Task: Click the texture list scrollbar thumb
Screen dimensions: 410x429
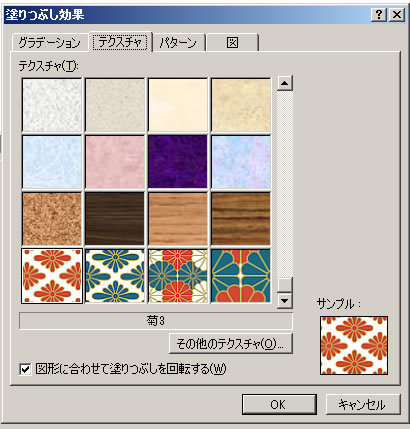Action: point(285,285)
